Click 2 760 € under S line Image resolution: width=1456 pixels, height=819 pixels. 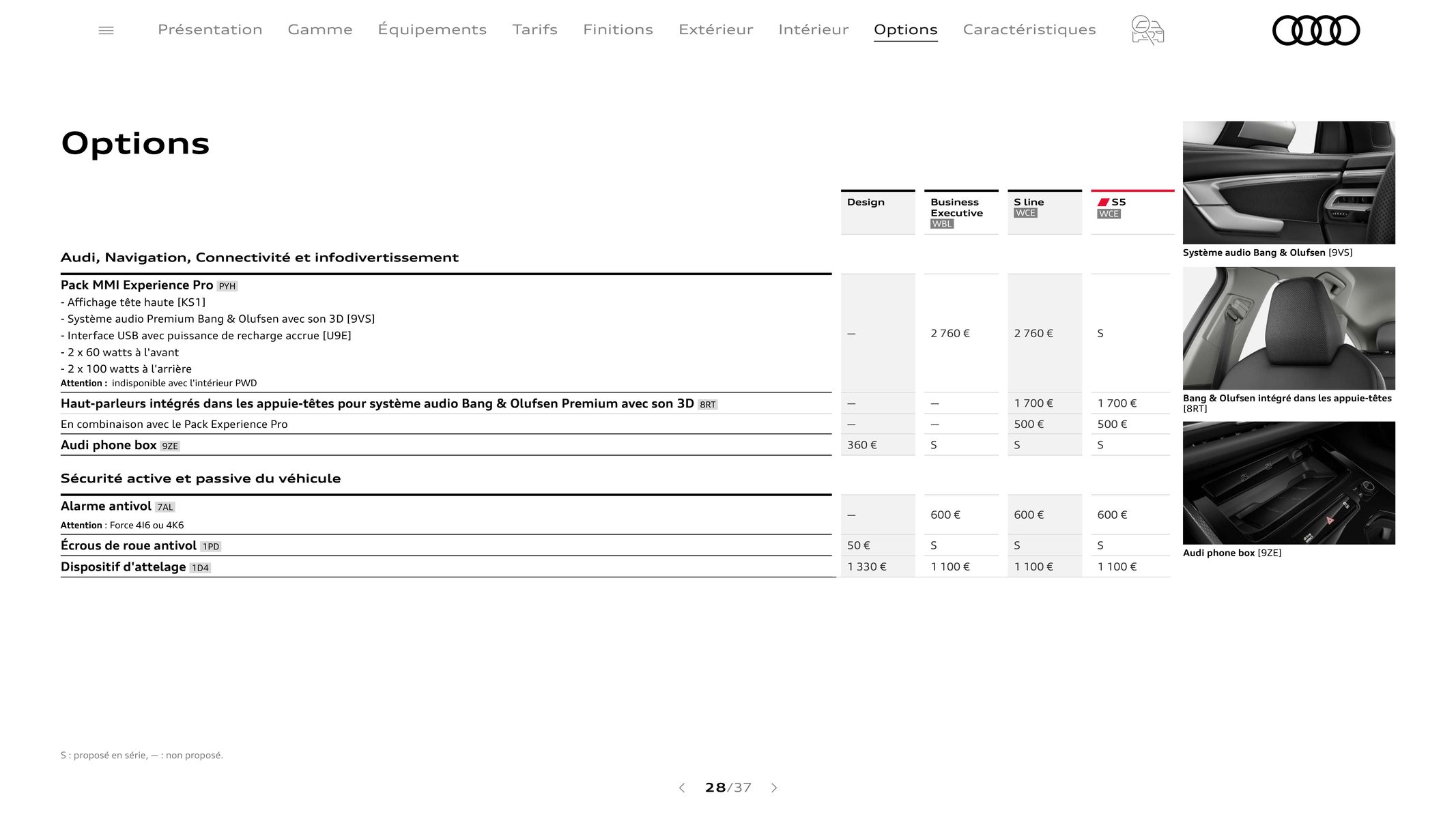[x=1033, y=333]
